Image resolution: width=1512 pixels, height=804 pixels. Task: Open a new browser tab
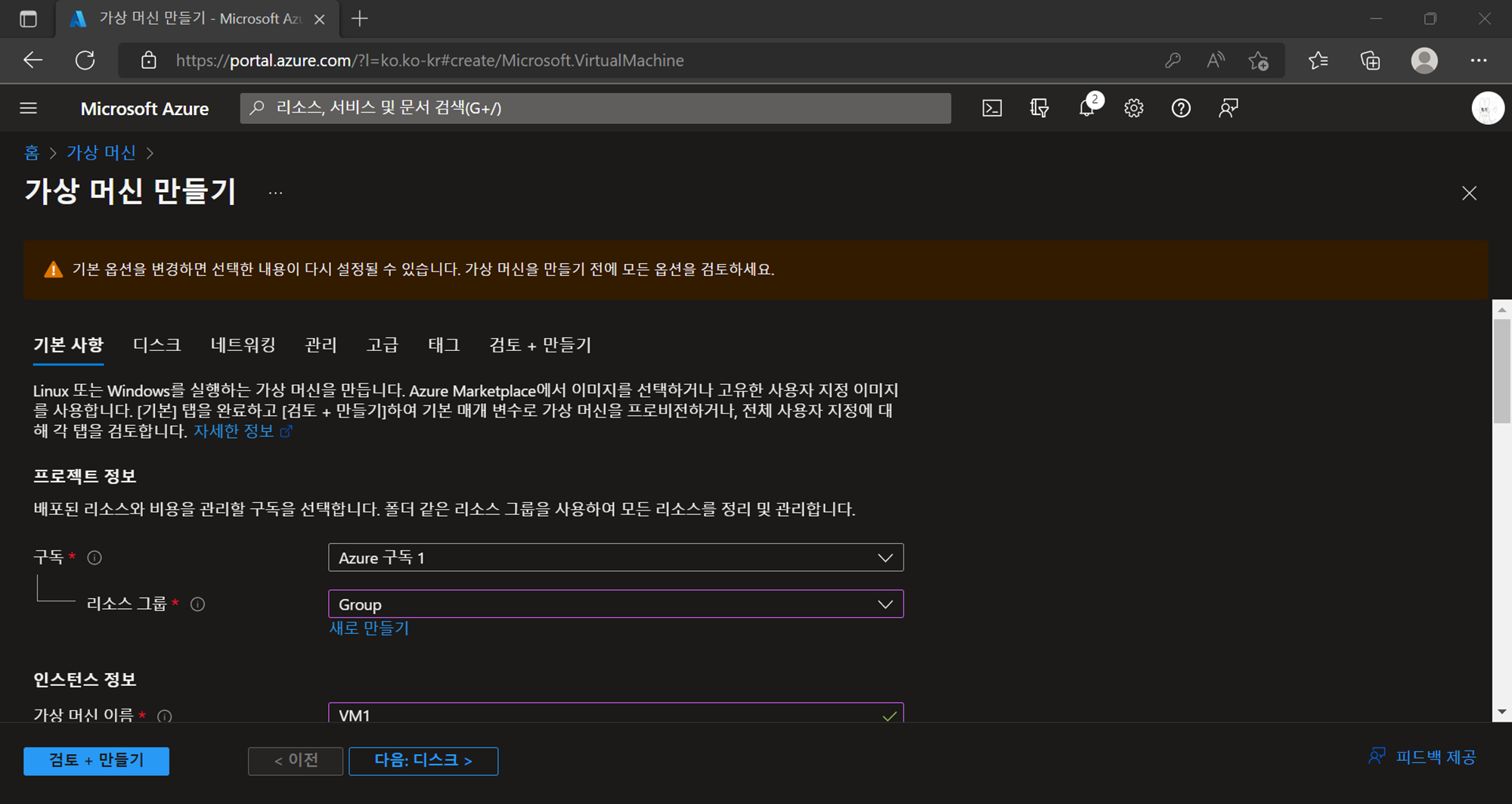point(360,19)
